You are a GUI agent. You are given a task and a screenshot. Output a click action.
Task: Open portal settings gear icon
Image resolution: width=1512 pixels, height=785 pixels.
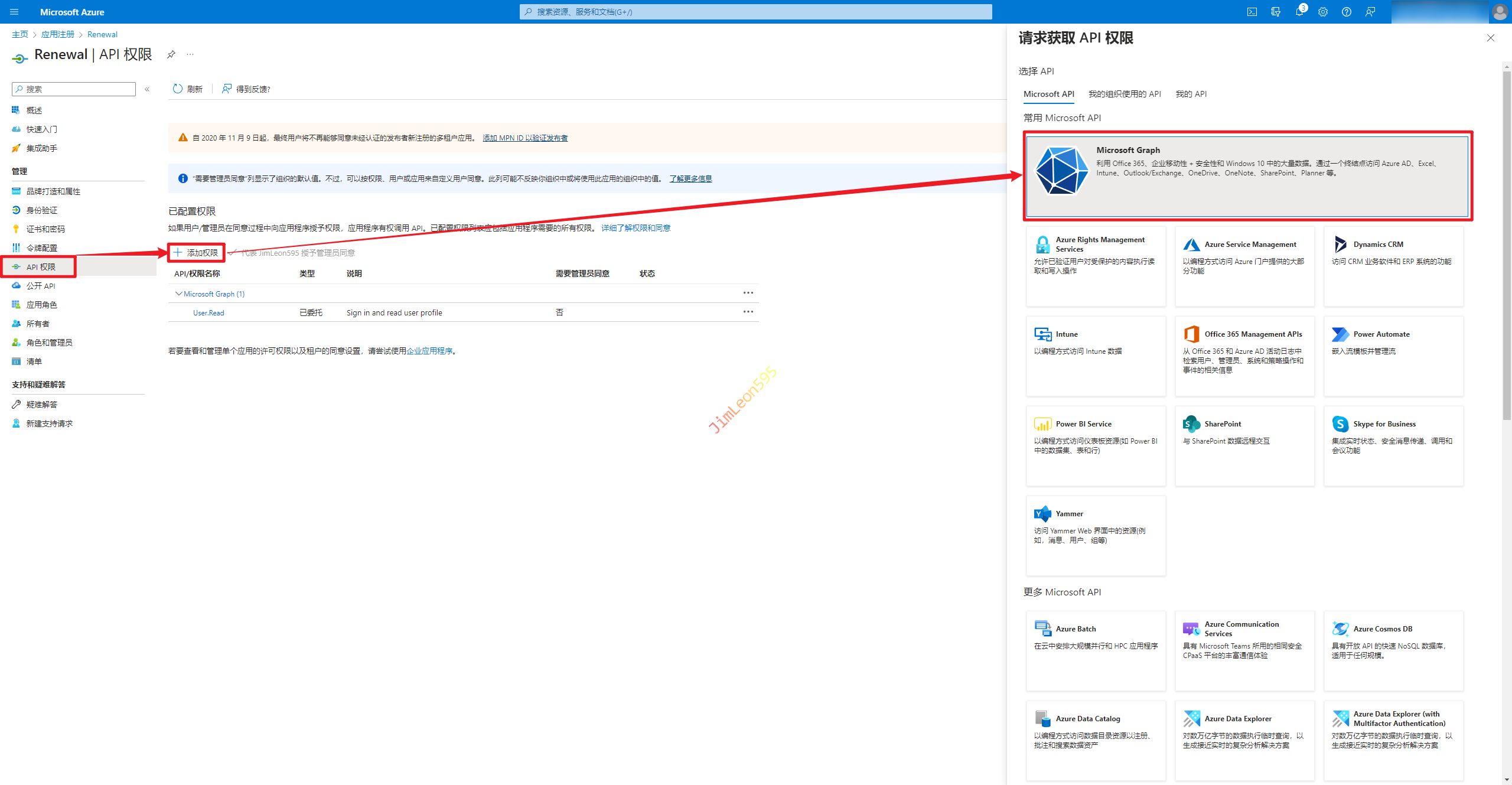coord(1322,12)
